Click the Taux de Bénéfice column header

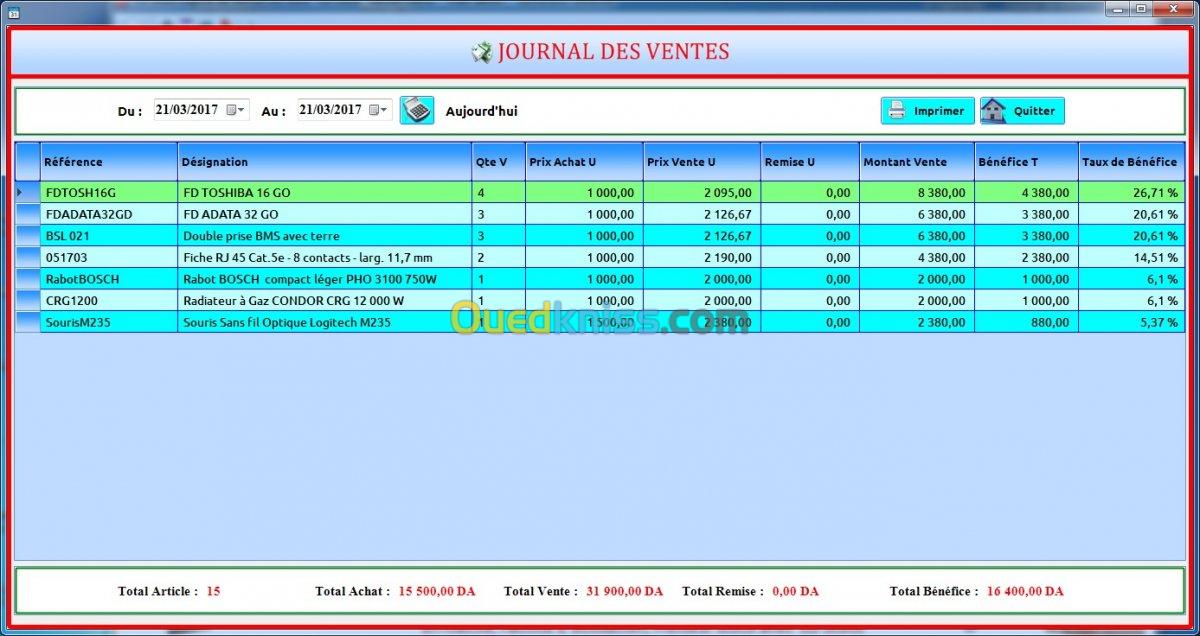(x=1131, y=162)
